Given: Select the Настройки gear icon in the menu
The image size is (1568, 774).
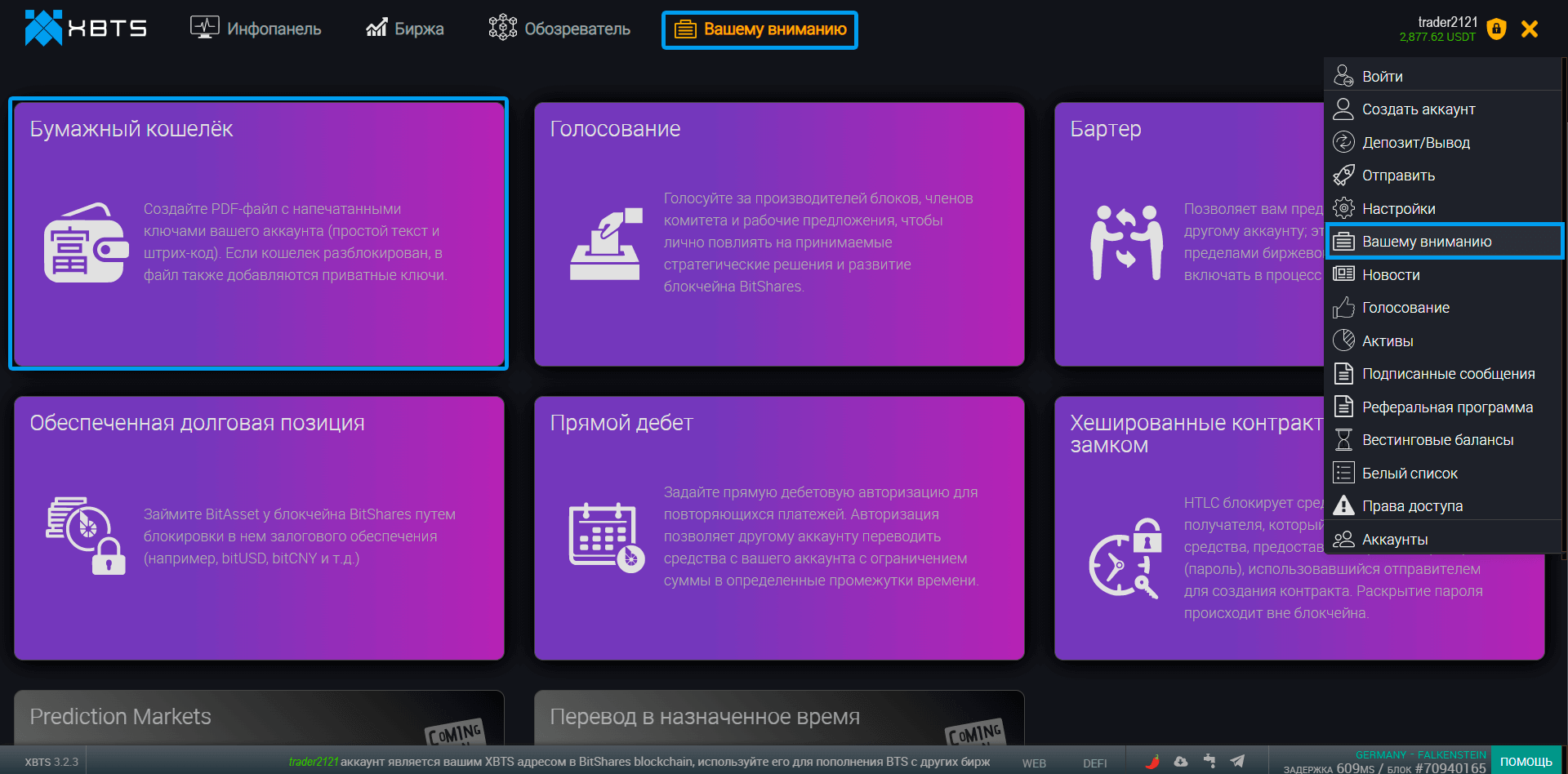Looking at the screenshot, I should tap(1344, 208).
